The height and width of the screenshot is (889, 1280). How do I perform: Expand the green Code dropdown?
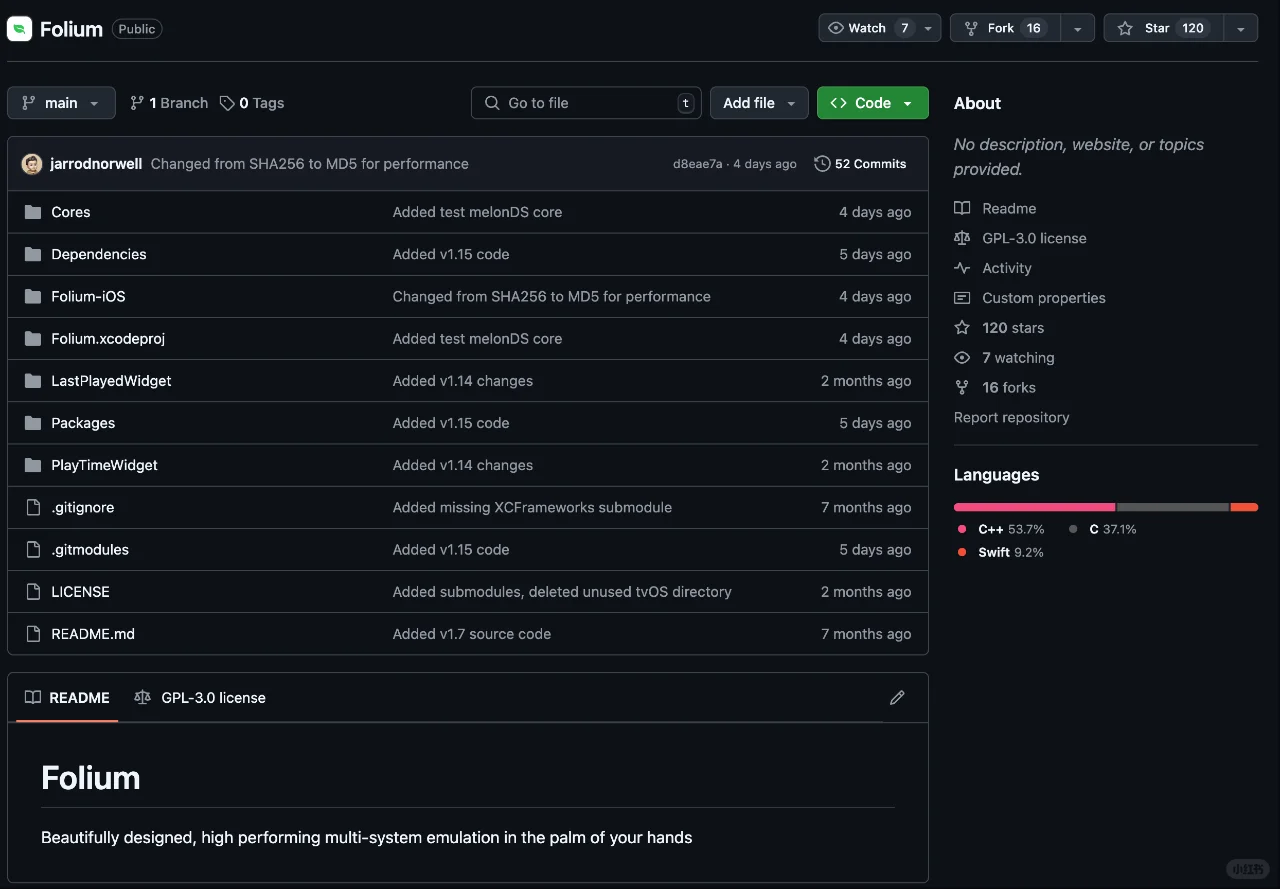(872, 103)
